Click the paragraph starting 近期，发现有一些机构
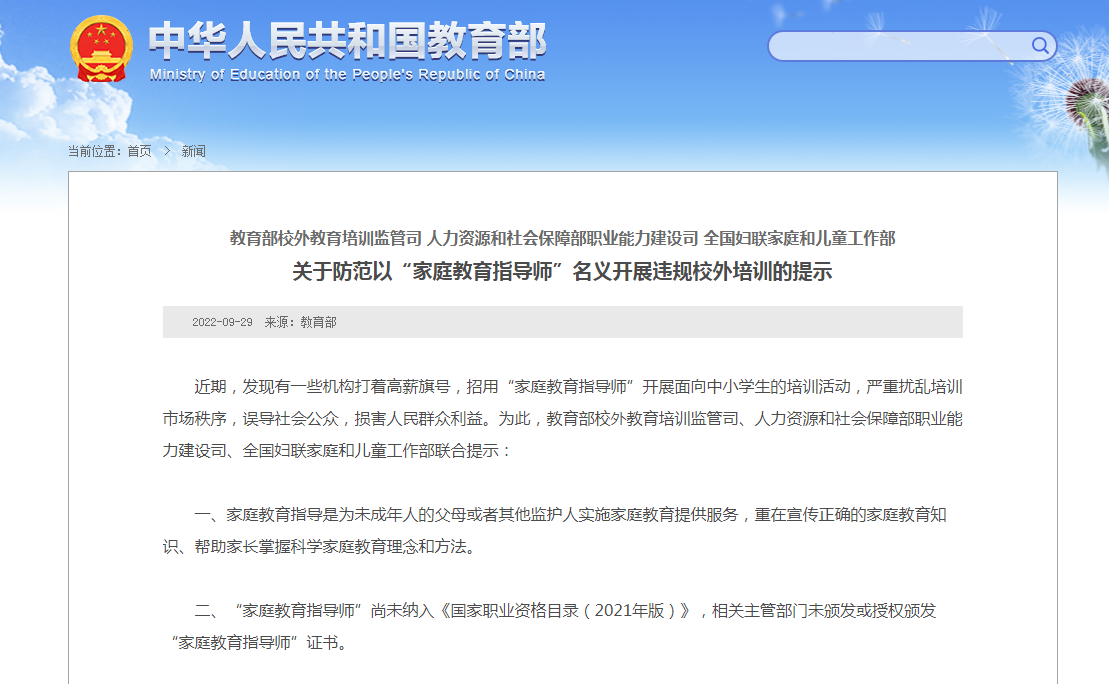1109x684 pixels. (x=579, y=387)
